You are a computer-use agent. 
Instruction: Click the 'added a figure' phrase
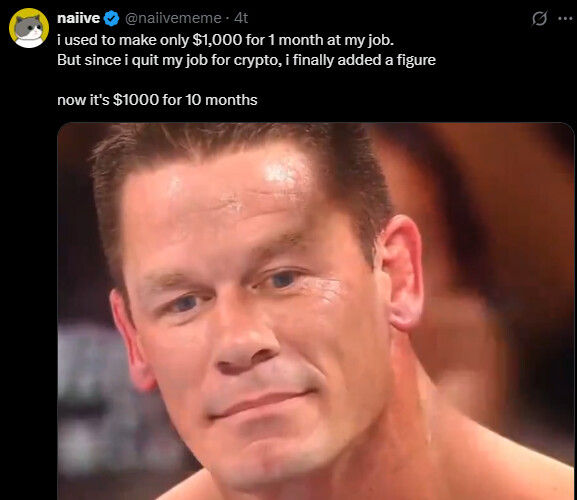(386, 60)
